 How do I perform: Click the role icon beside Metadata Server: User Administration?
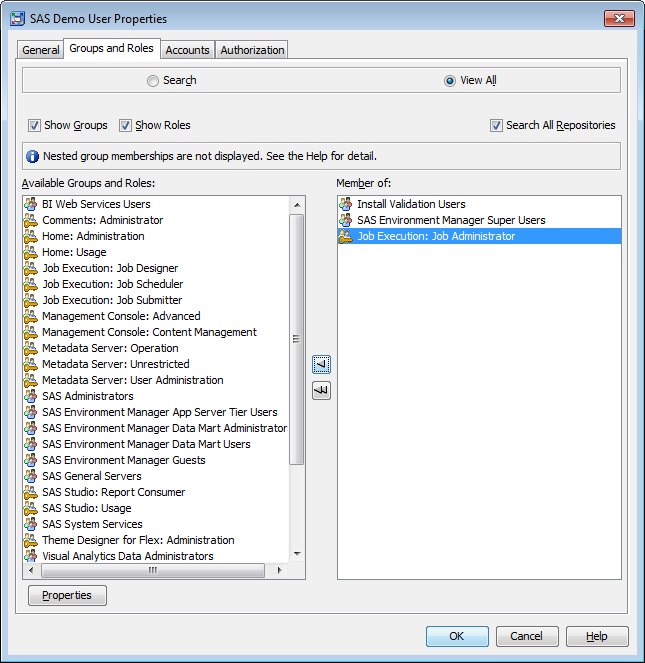tap(31, 381)
